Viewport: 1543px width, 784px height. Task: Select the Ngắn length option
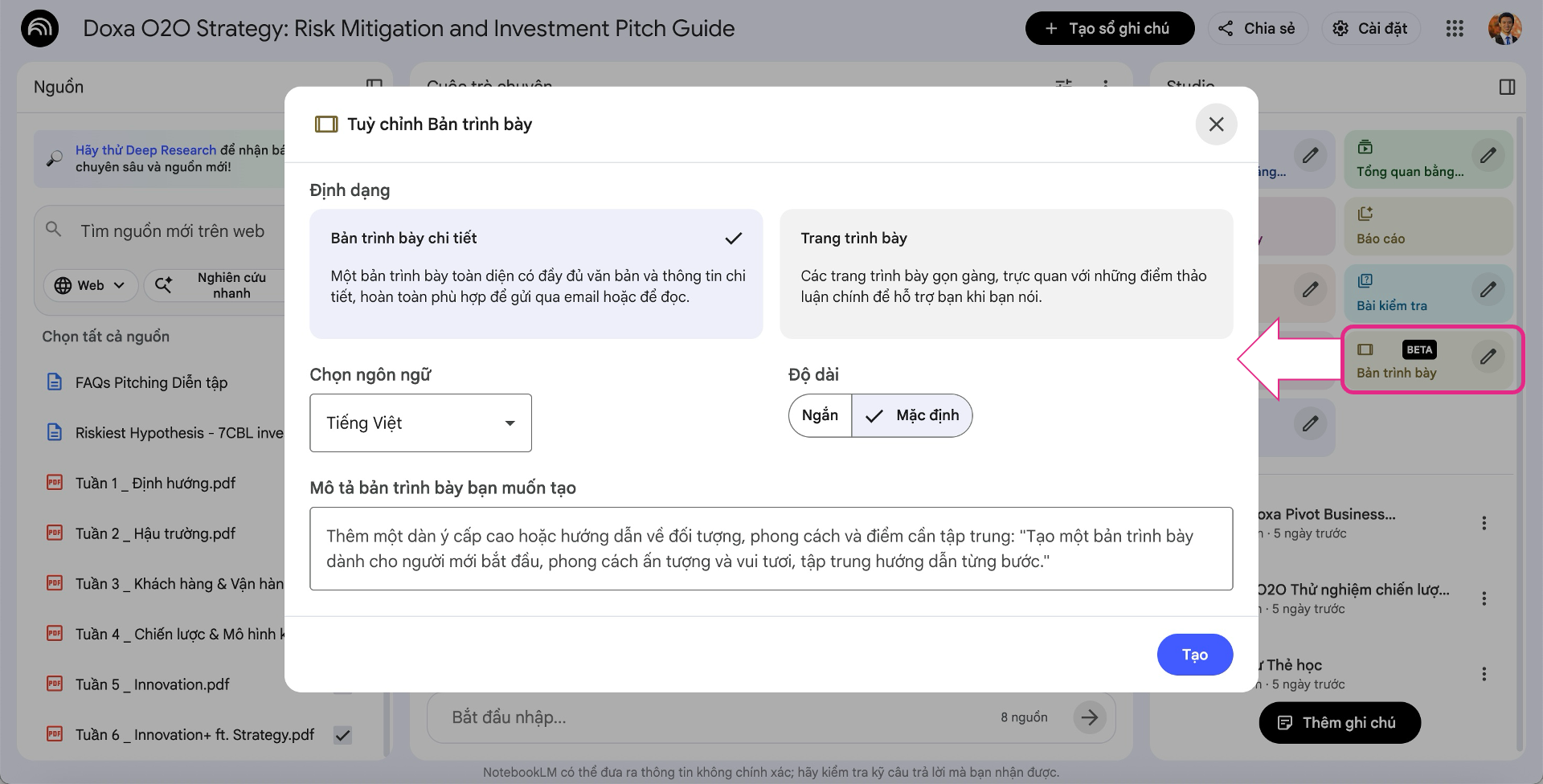(820, 415)
